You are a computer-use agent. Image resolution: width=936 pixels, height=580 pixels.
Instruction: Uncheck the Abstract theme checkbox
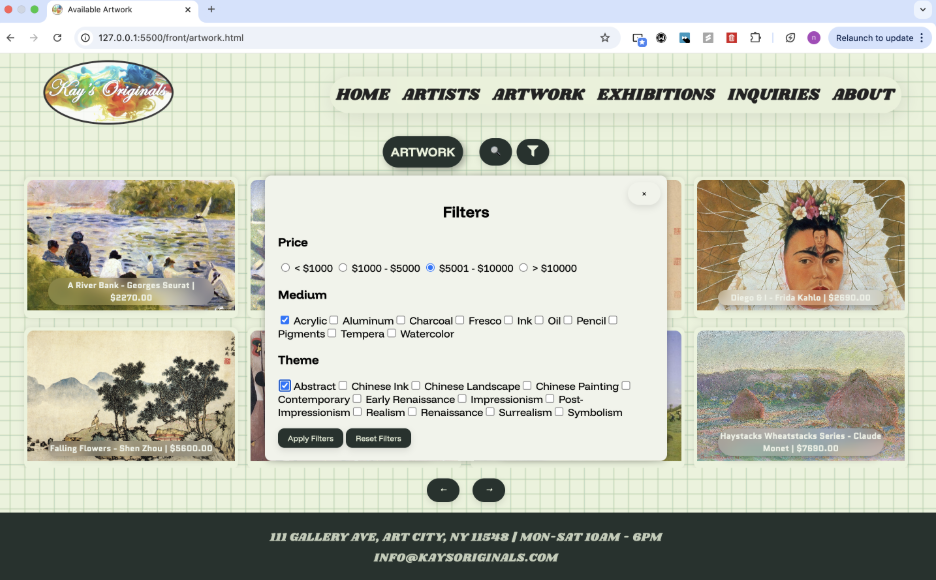tap(285, 385)
